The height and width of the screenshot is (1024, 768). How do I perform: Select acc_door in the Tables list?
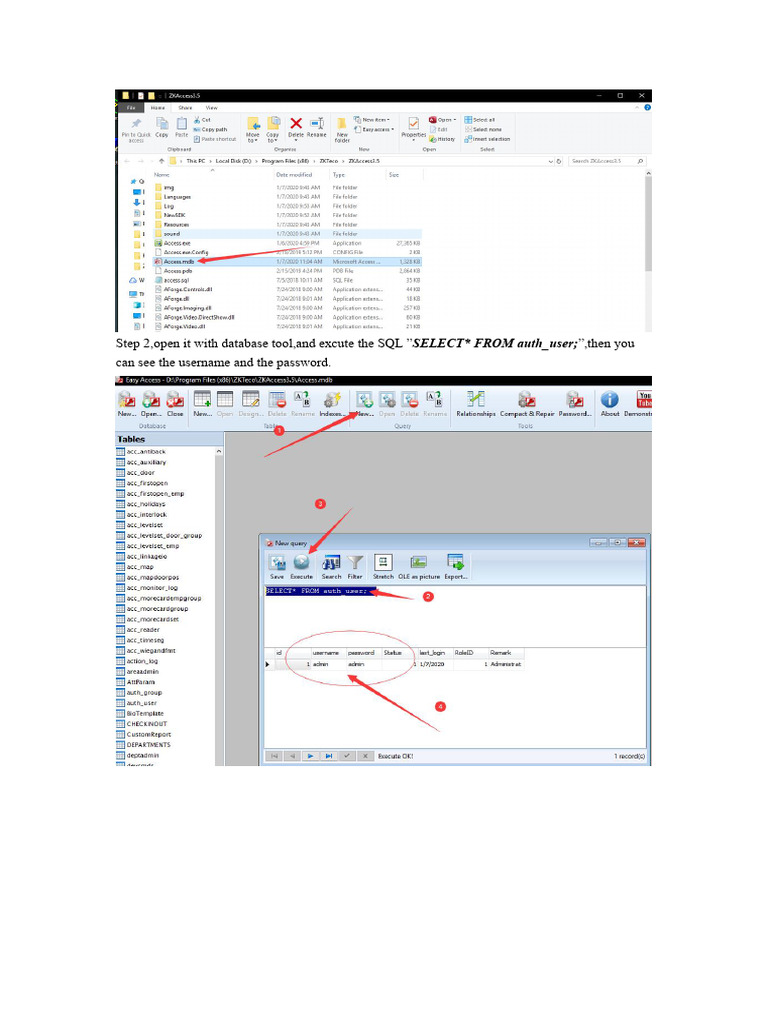[x=140, y=472]
